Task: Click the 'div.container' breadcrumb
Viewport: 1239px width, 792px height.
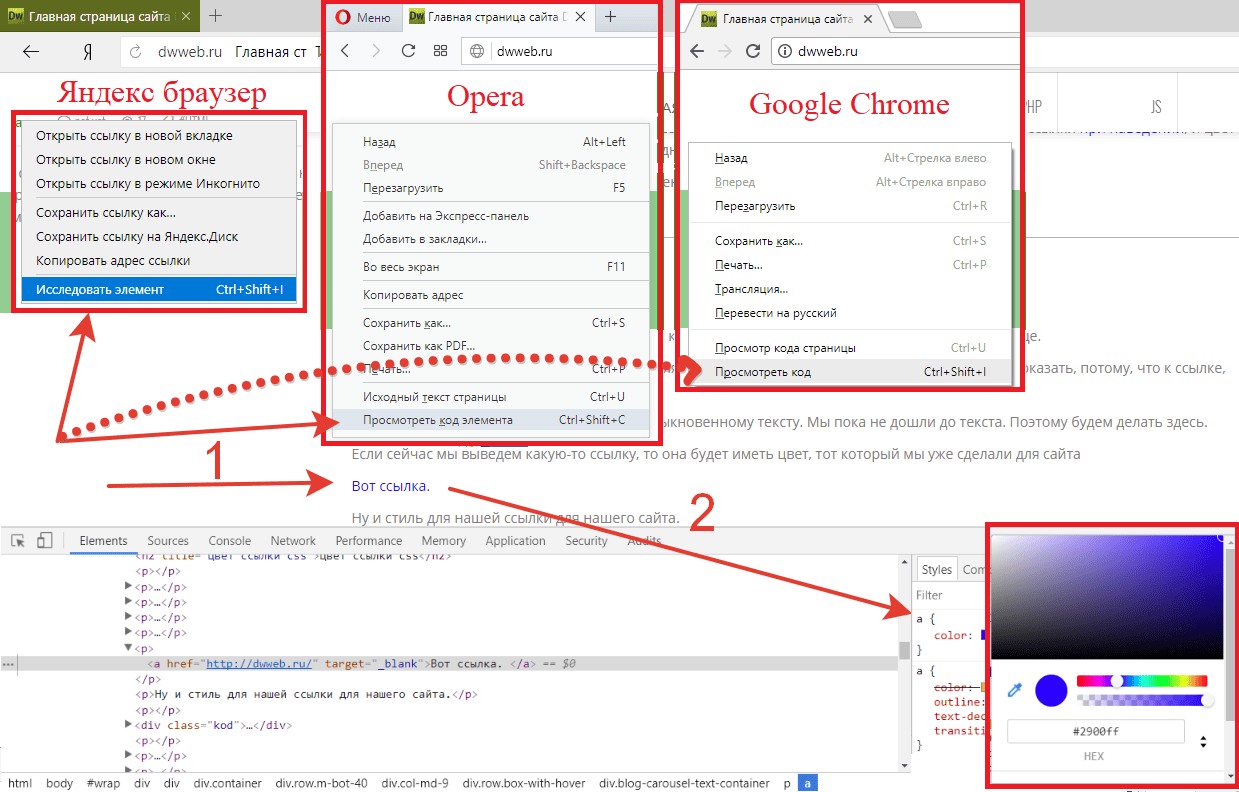Action: pos(228,784)
